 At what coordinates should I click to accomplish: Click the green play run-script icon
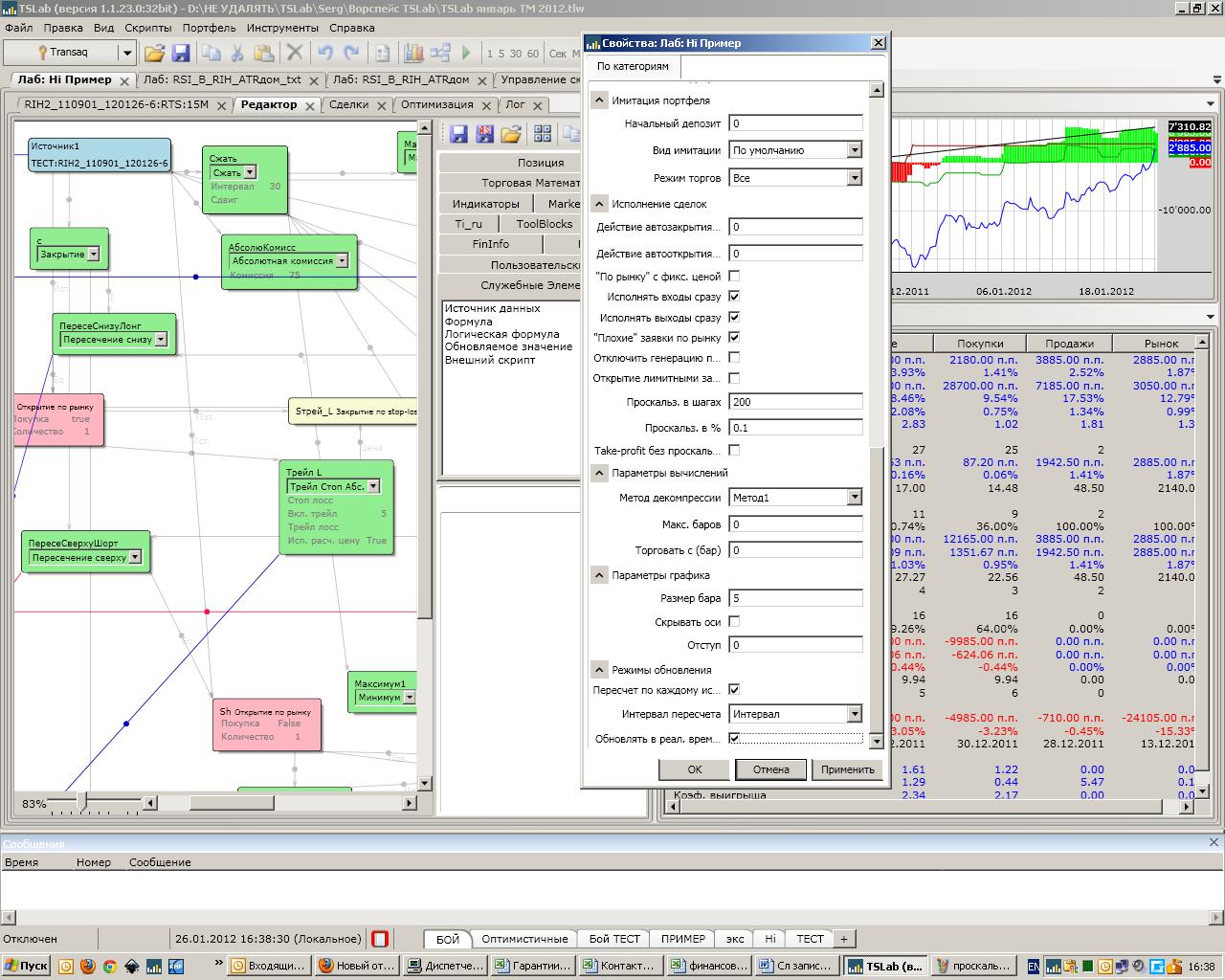(x=466, y=53)
